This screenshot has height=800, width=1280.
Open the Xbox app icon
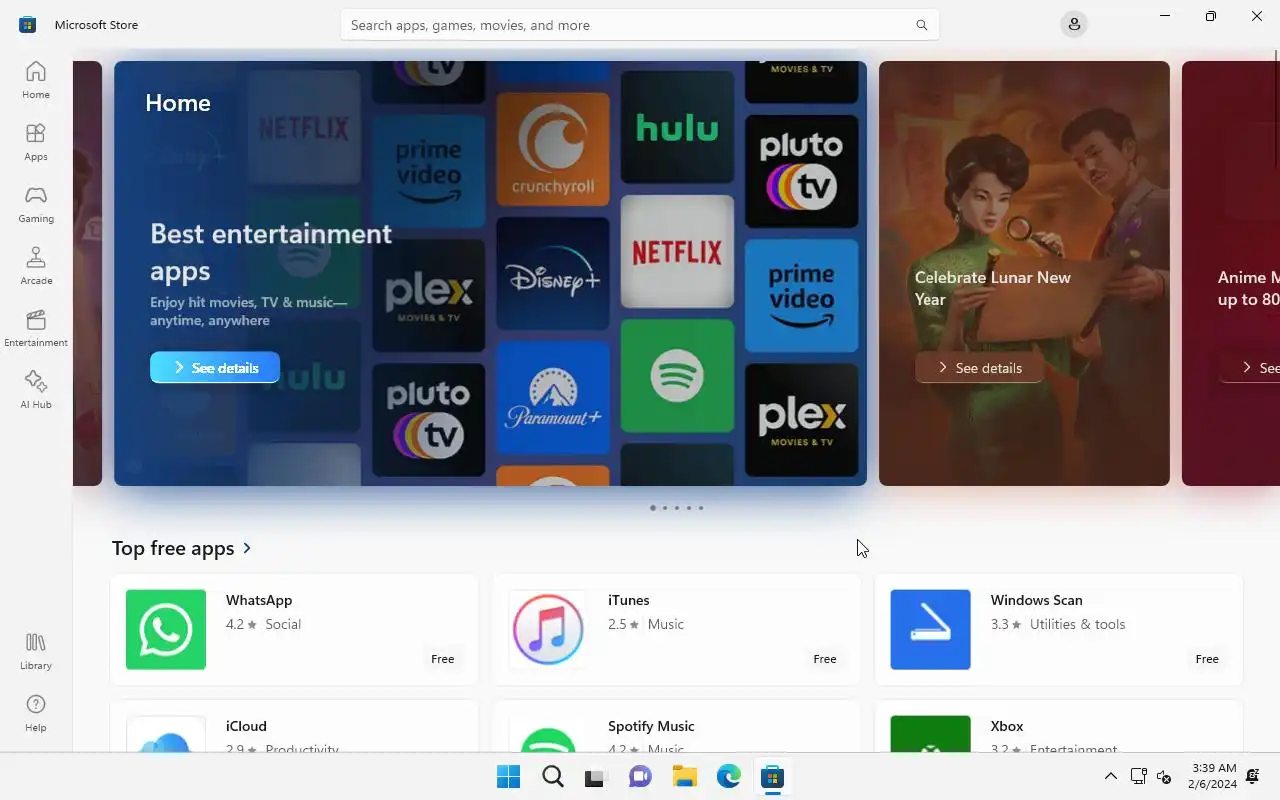(x=930, y=733)
